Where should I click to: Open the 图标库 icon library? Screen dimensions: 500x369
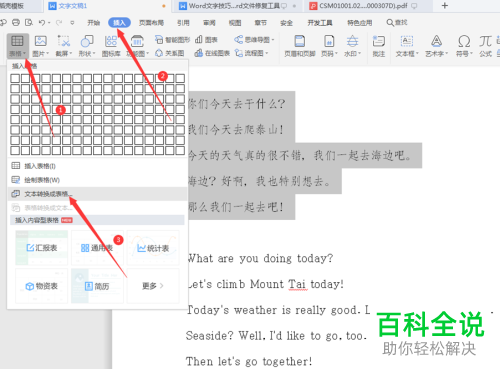click(111, 46)
